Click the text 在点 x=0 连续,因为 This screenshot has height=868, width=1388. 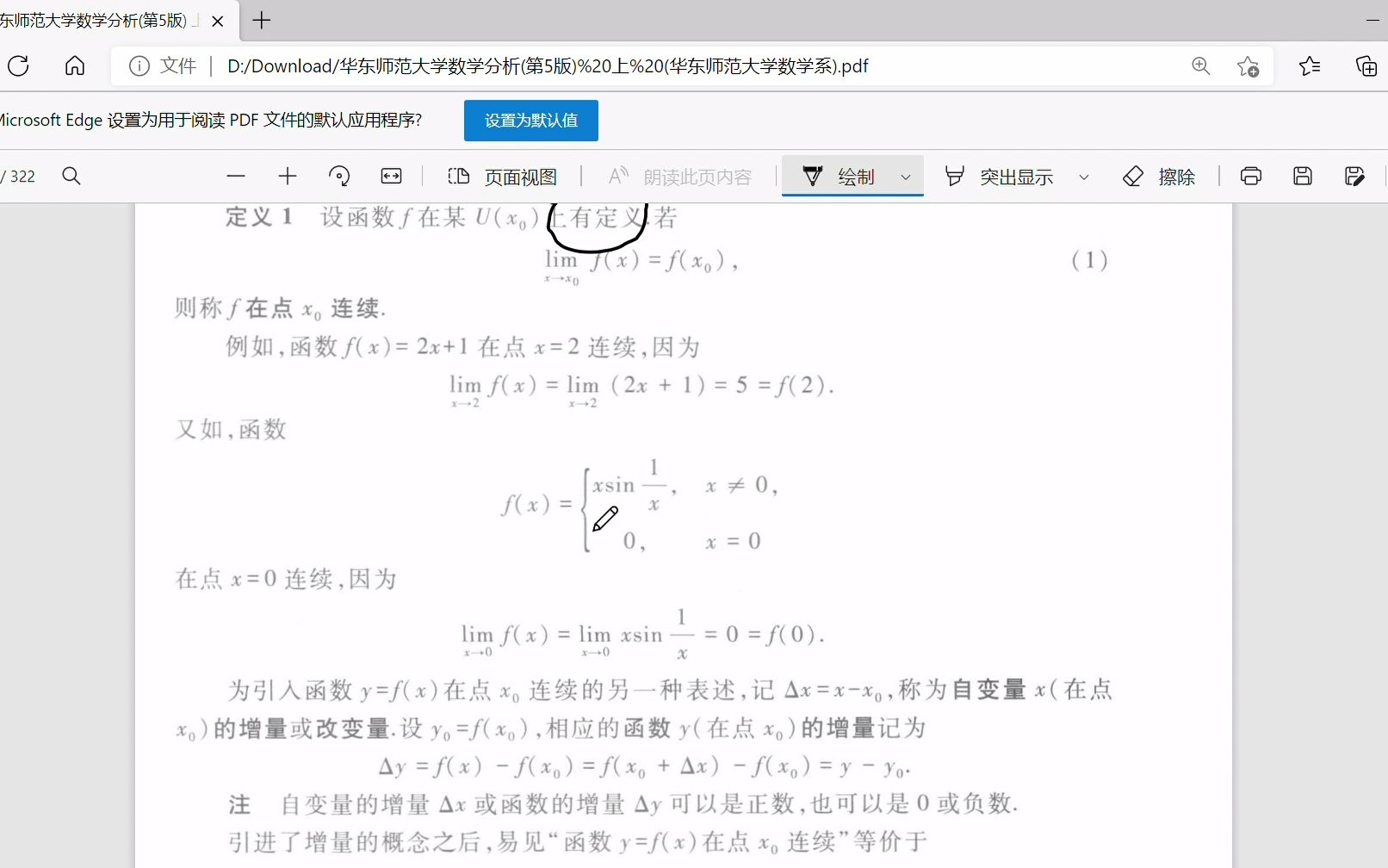(x=286, y=579)
